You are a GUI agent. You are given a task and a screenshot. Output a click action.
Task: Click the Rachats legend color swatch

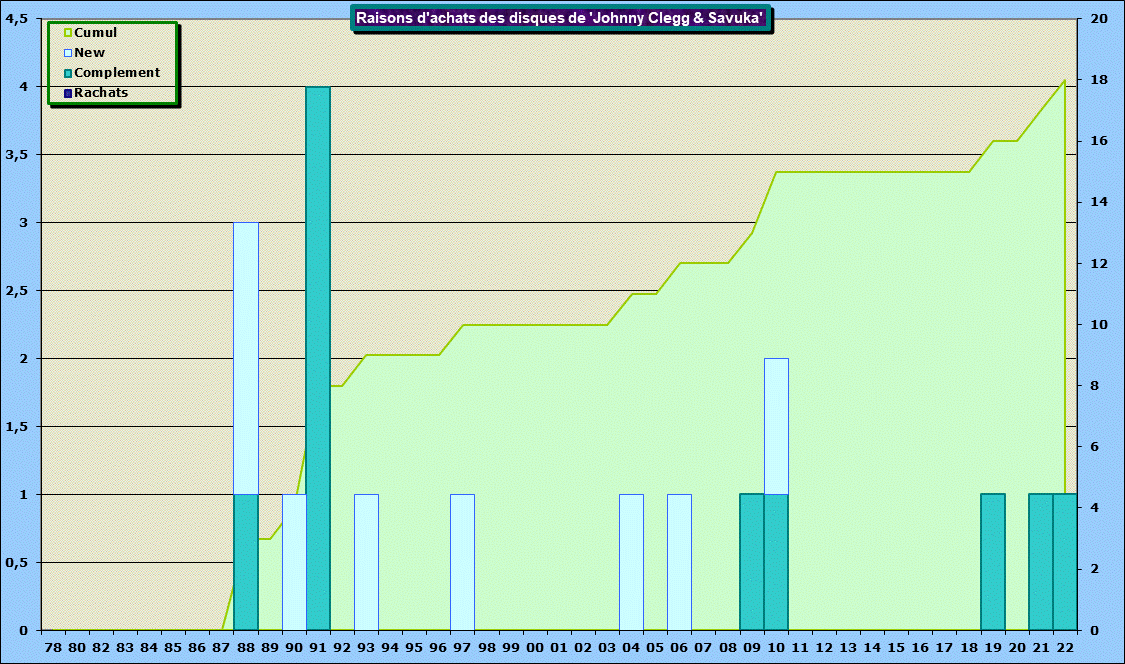click(68, 93)
